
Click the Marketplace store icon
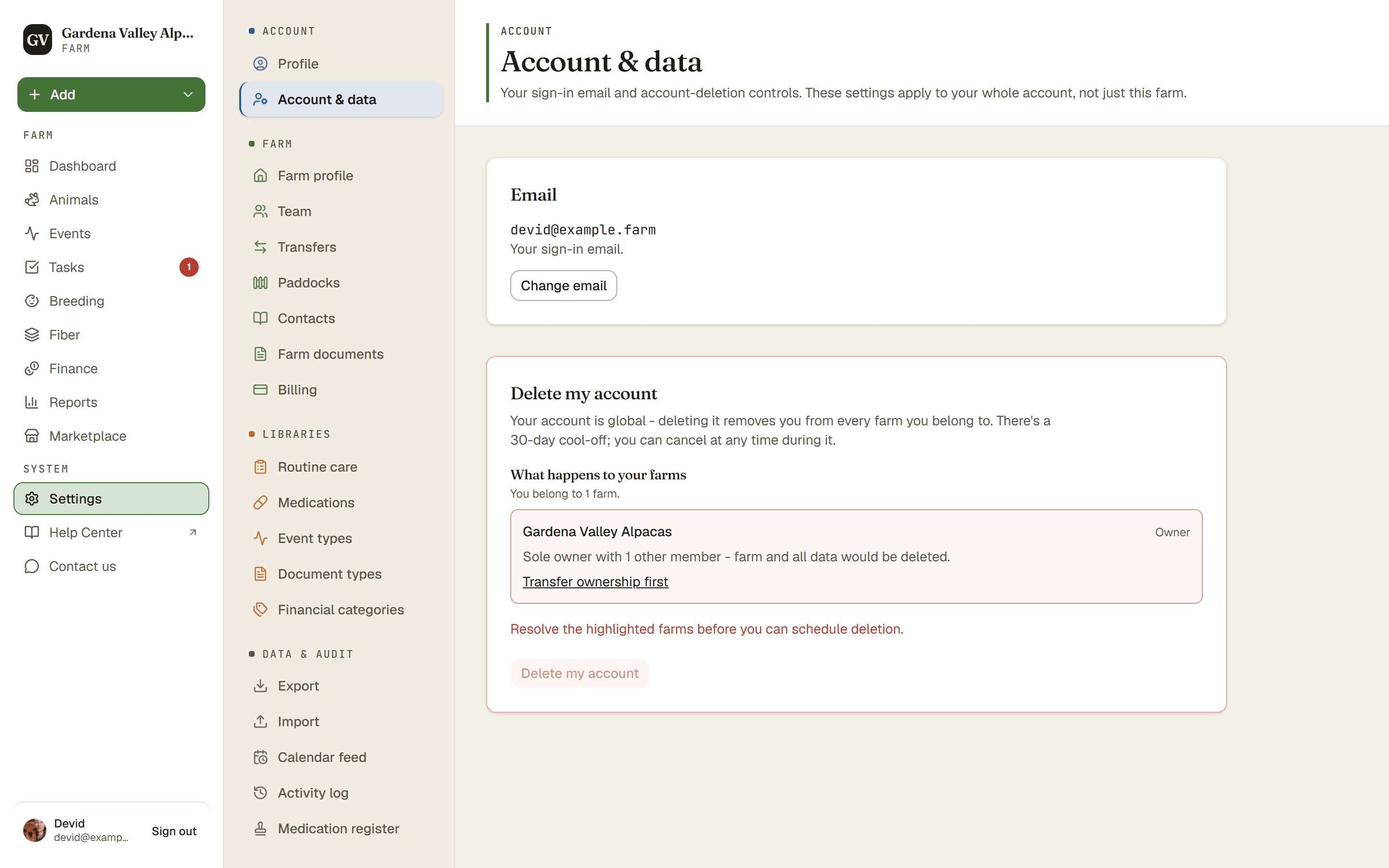31,436
